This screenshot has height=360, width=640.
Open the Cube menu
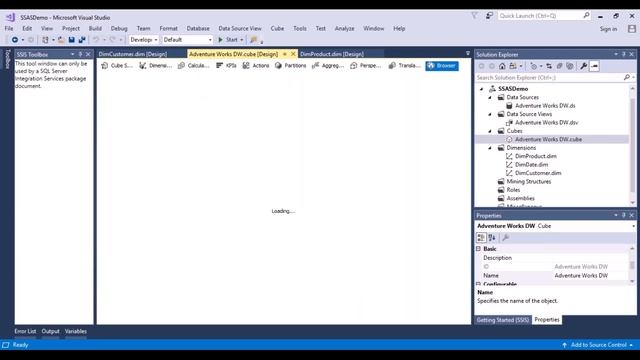[x=277, y=29]
